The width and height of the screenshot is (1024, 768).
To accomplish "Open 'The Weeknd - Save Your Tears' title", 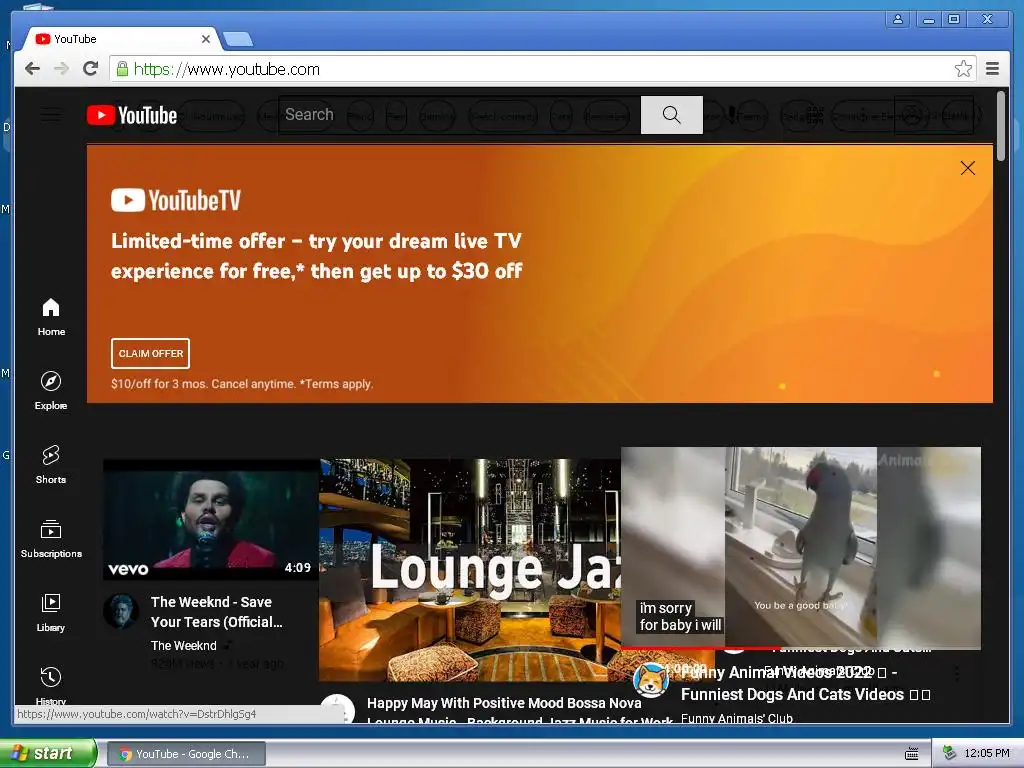I will tap(216, 612).
